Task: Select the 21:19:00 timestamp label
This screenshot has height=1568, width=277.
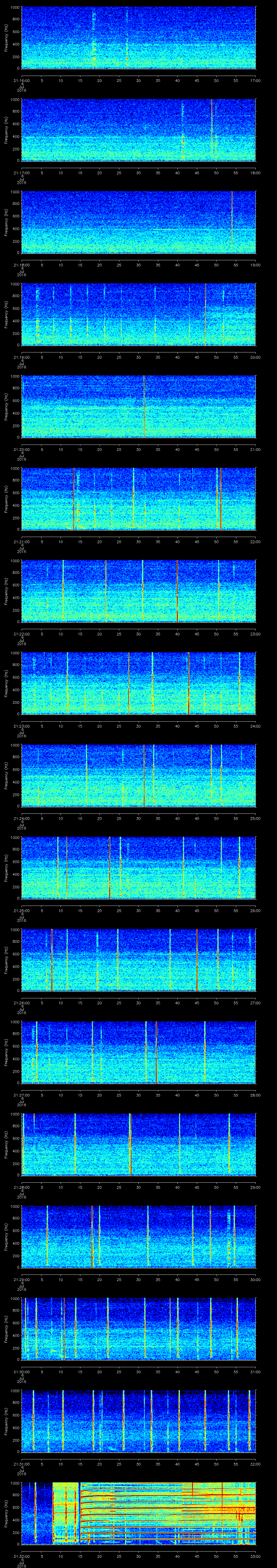Action: pyautogui.click(x=21, y=357)
